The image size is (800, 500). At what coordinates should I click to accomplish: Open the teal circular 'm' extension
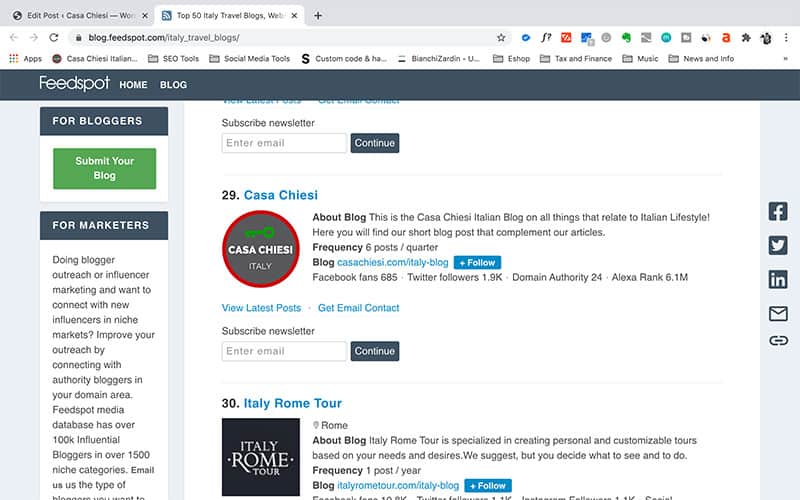point(666,37)
